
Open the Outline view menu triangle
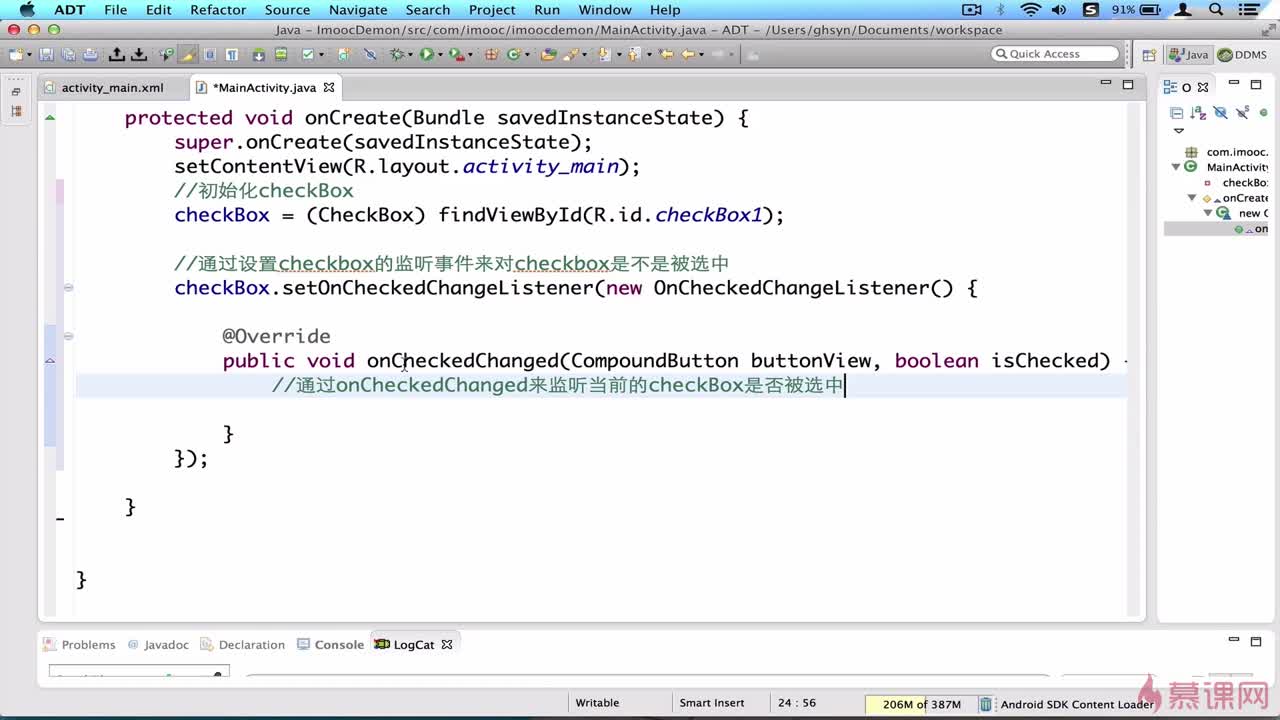[x=1178, y=131]
